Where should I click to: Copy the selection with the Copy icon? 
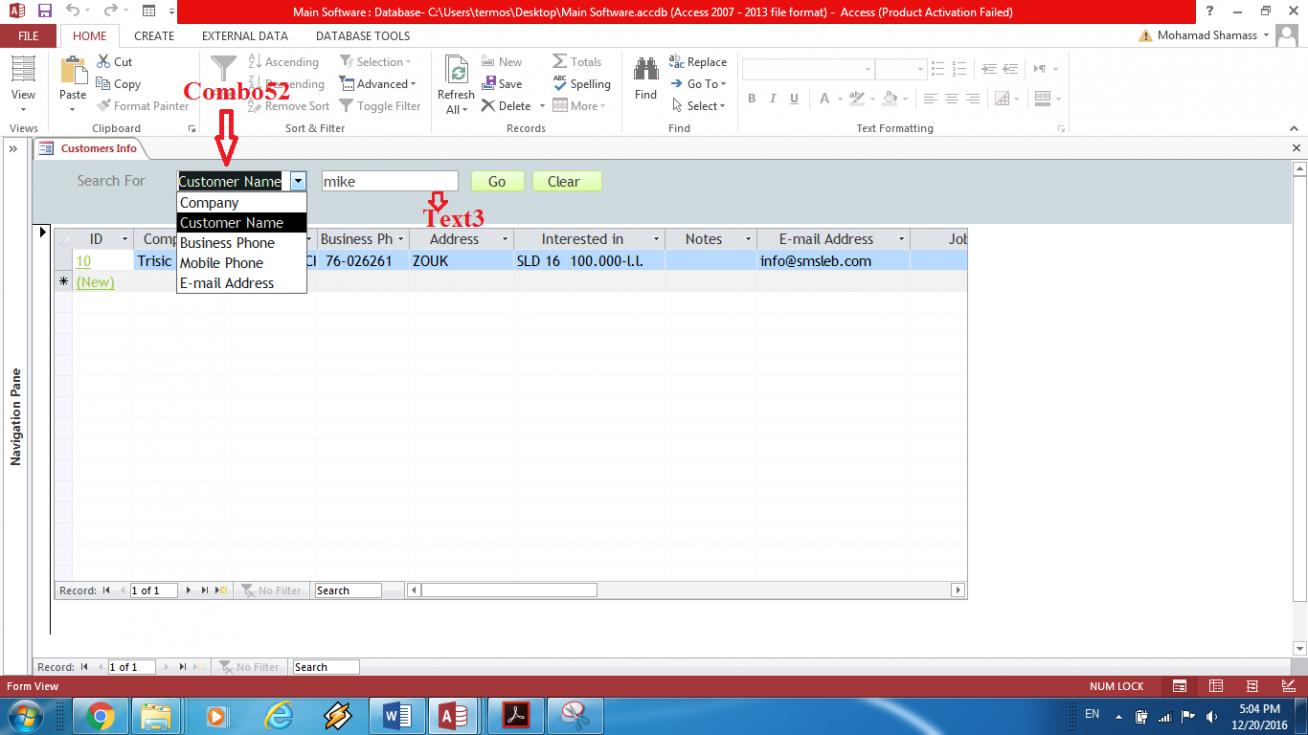pos(104,84)
